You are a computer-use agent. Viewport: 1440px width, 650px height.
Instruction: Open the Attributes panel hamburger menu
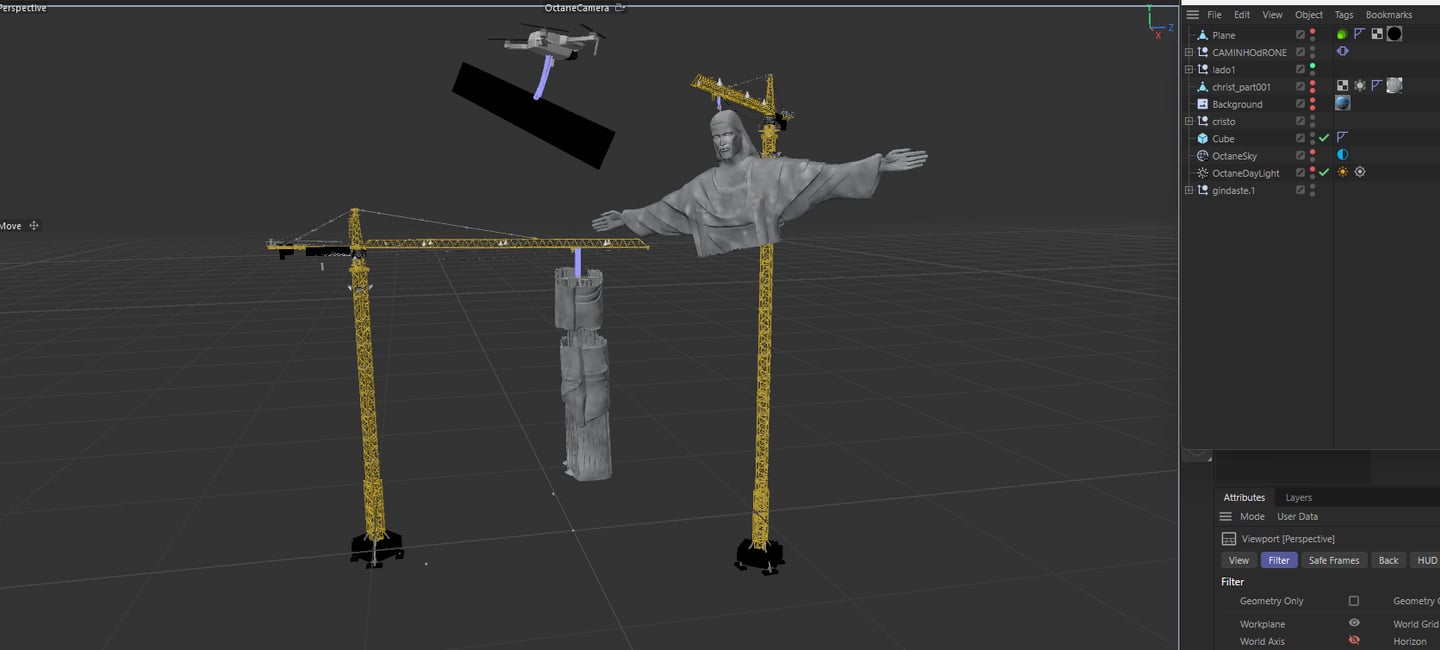(x=1225, y=517)
